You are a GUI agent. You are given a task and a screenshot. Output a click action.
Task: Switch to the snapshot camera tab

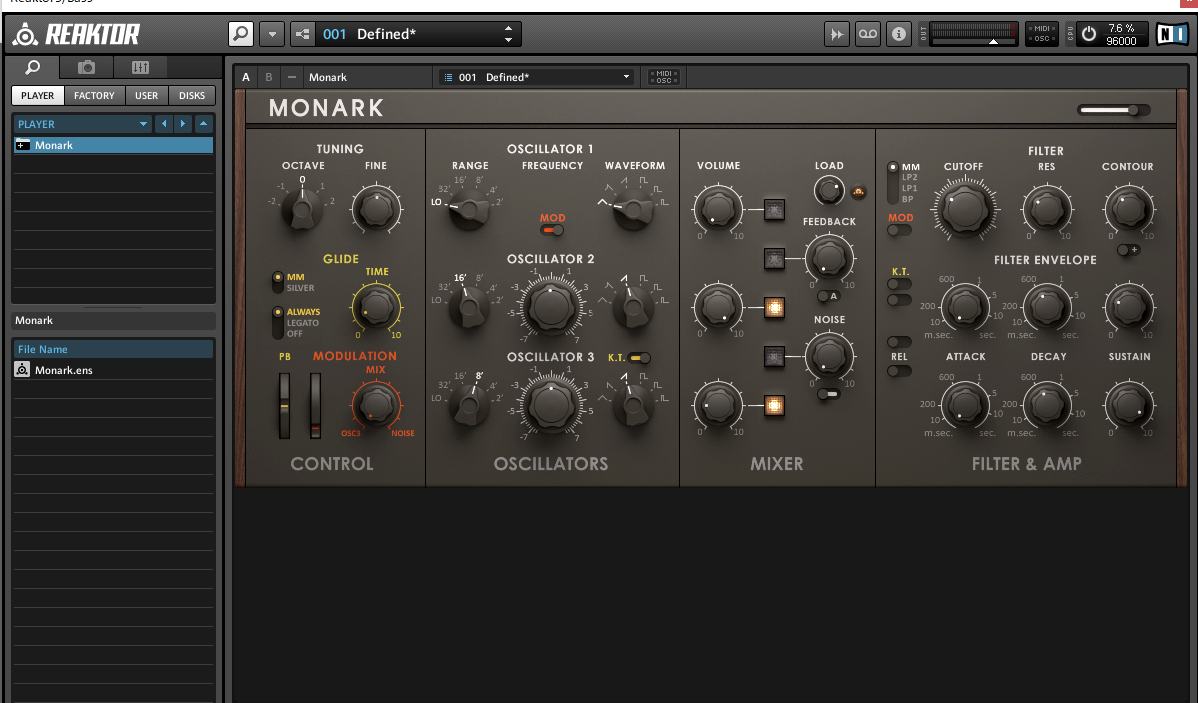click(x=86, y=67)
